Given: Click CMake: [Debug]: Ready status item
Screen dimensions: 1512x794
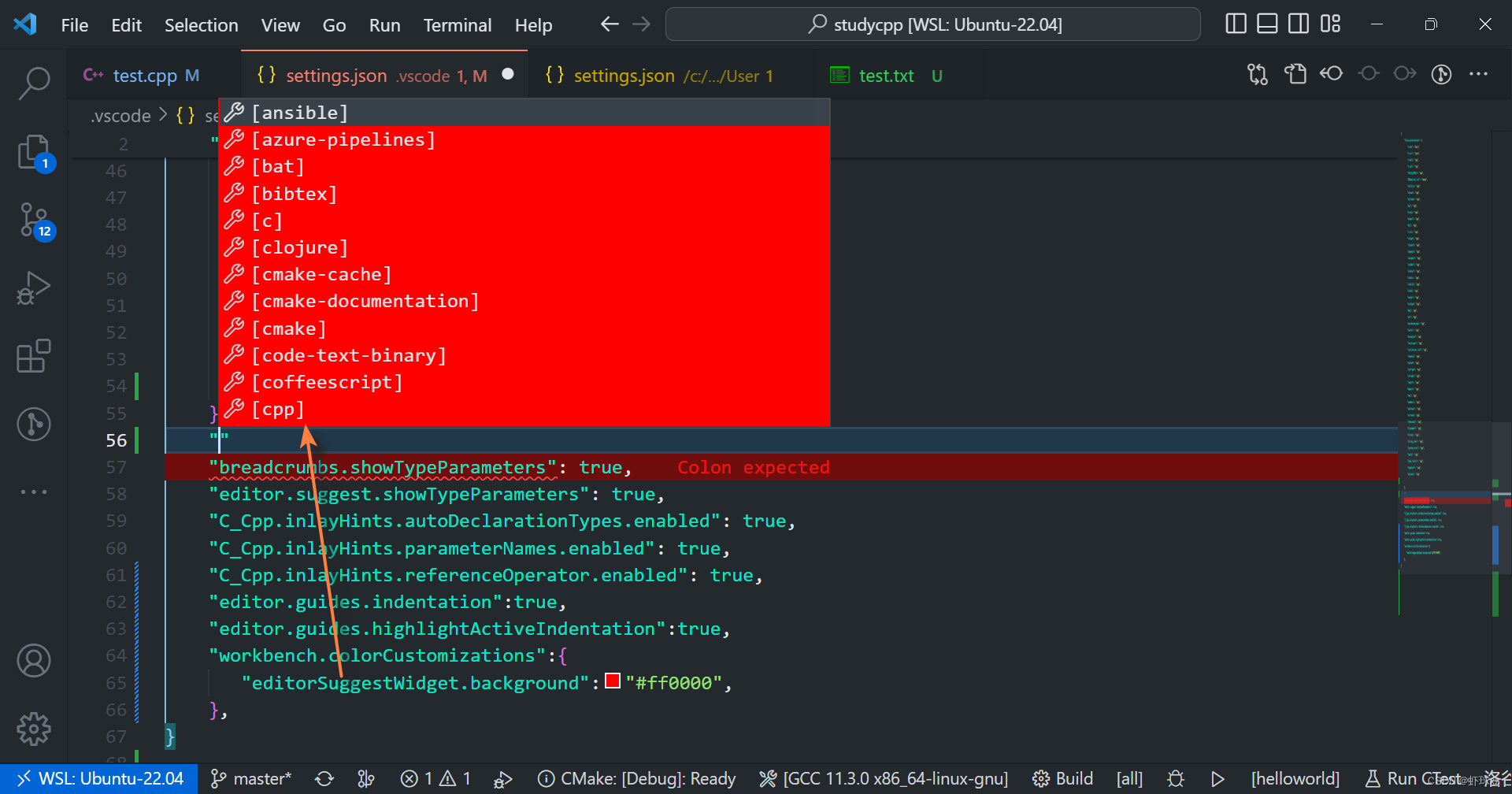Looking at the screenshot, I should click(636, 779).
